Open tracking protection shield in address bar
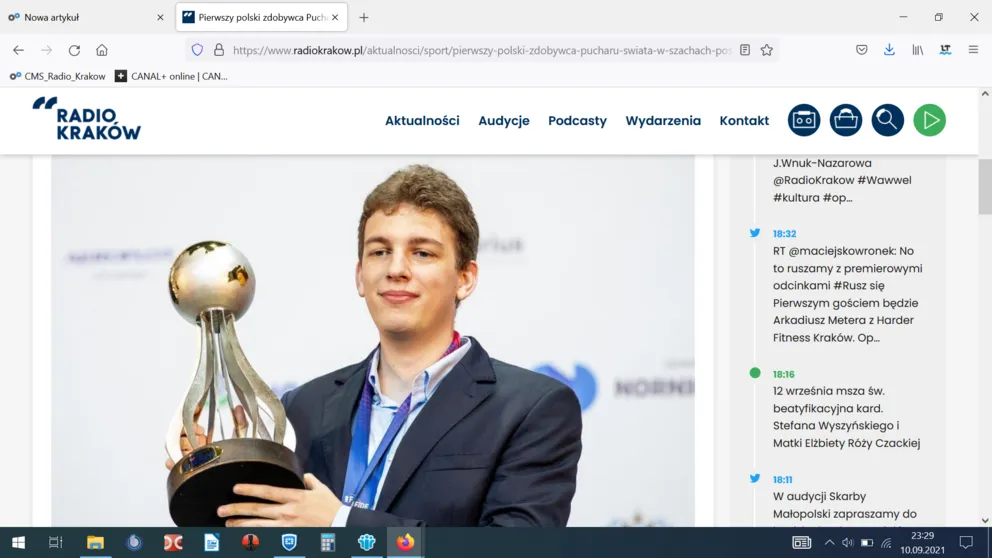Screen dimensions: 992x558 (197, 50)
